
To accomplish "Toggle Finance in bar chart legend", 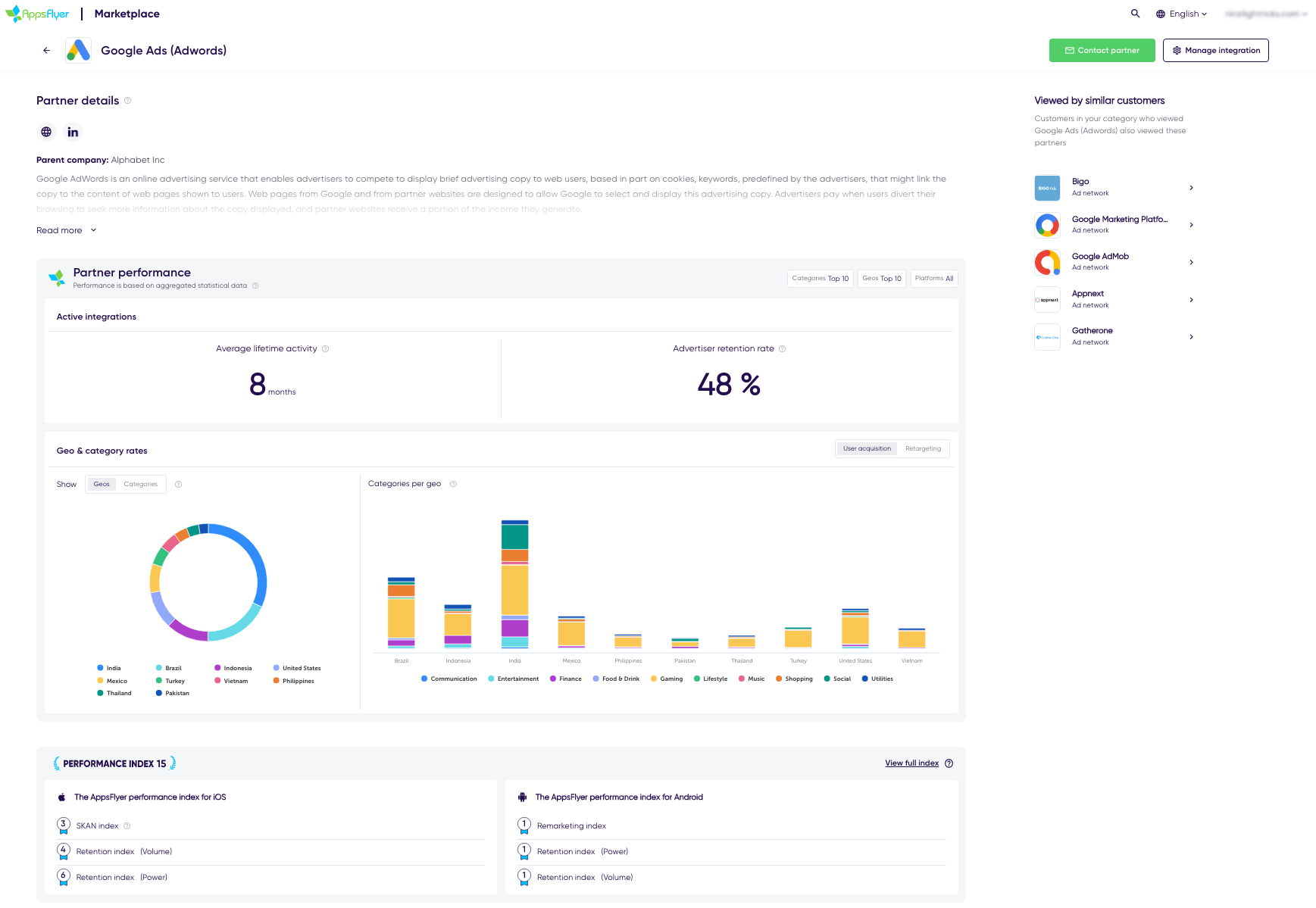I will (566, 679).
